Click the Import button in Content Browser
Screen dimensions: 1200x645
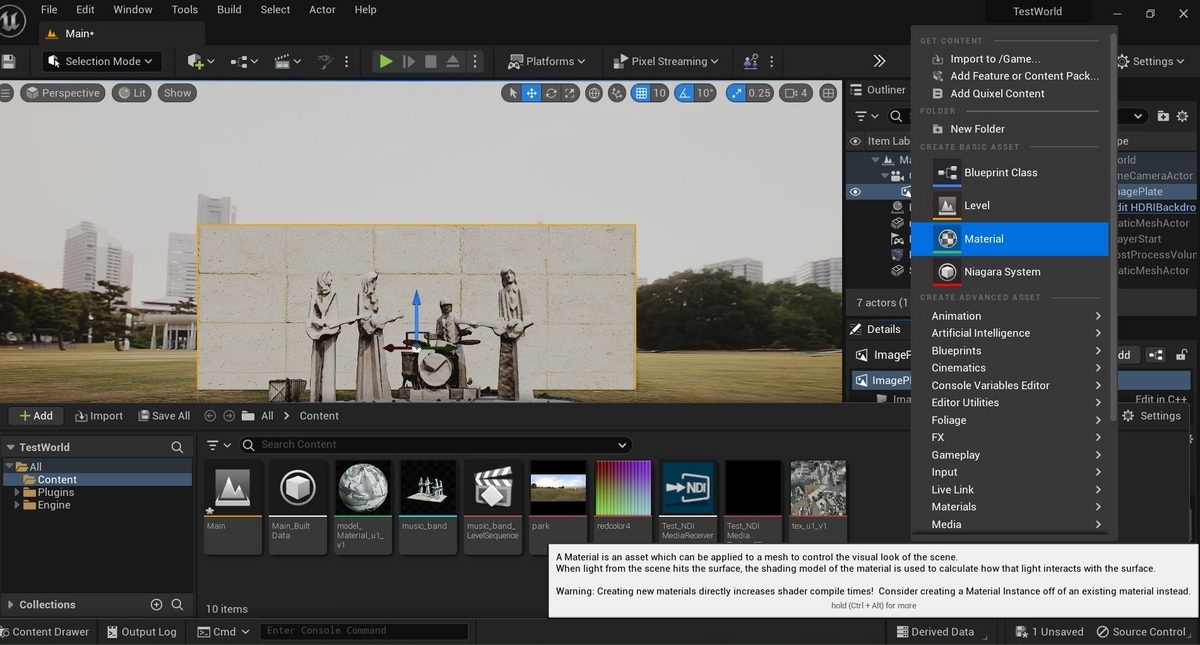coord(99,416)
